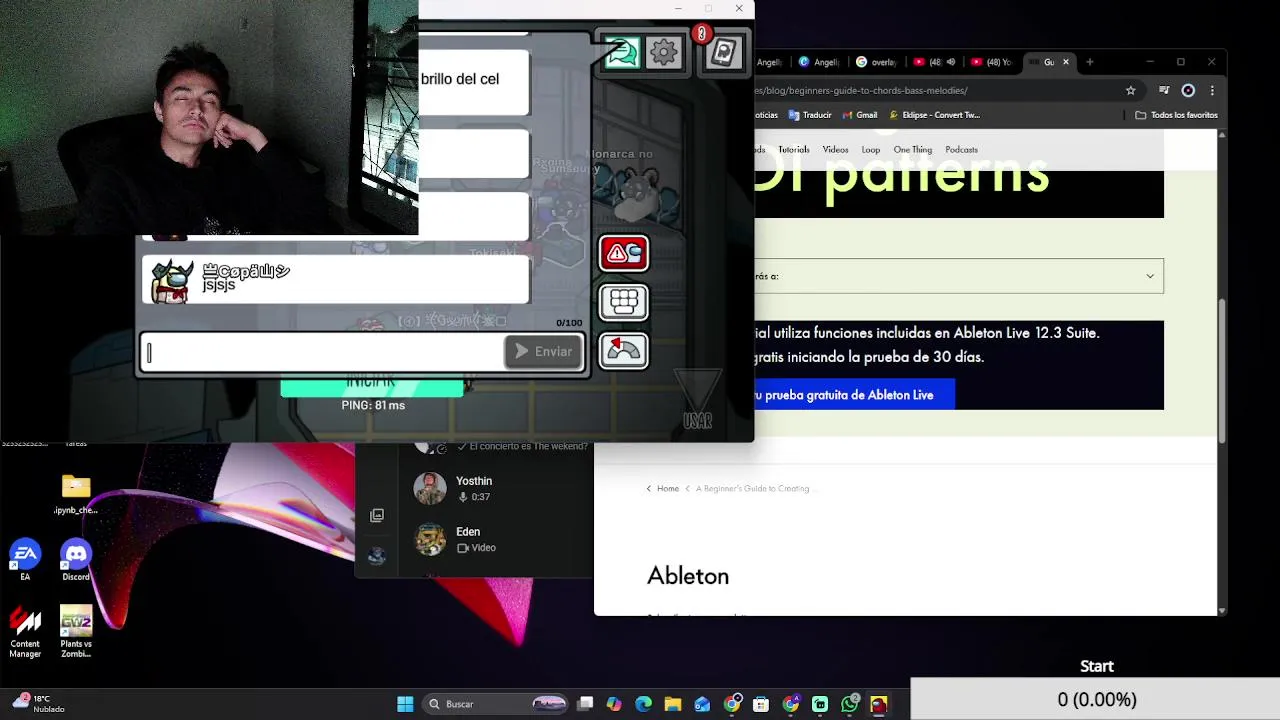Screen dimensions: 1280x720
Task: Open the .ipynb_che... desktop folder
Action: click(x=76, y=494)
